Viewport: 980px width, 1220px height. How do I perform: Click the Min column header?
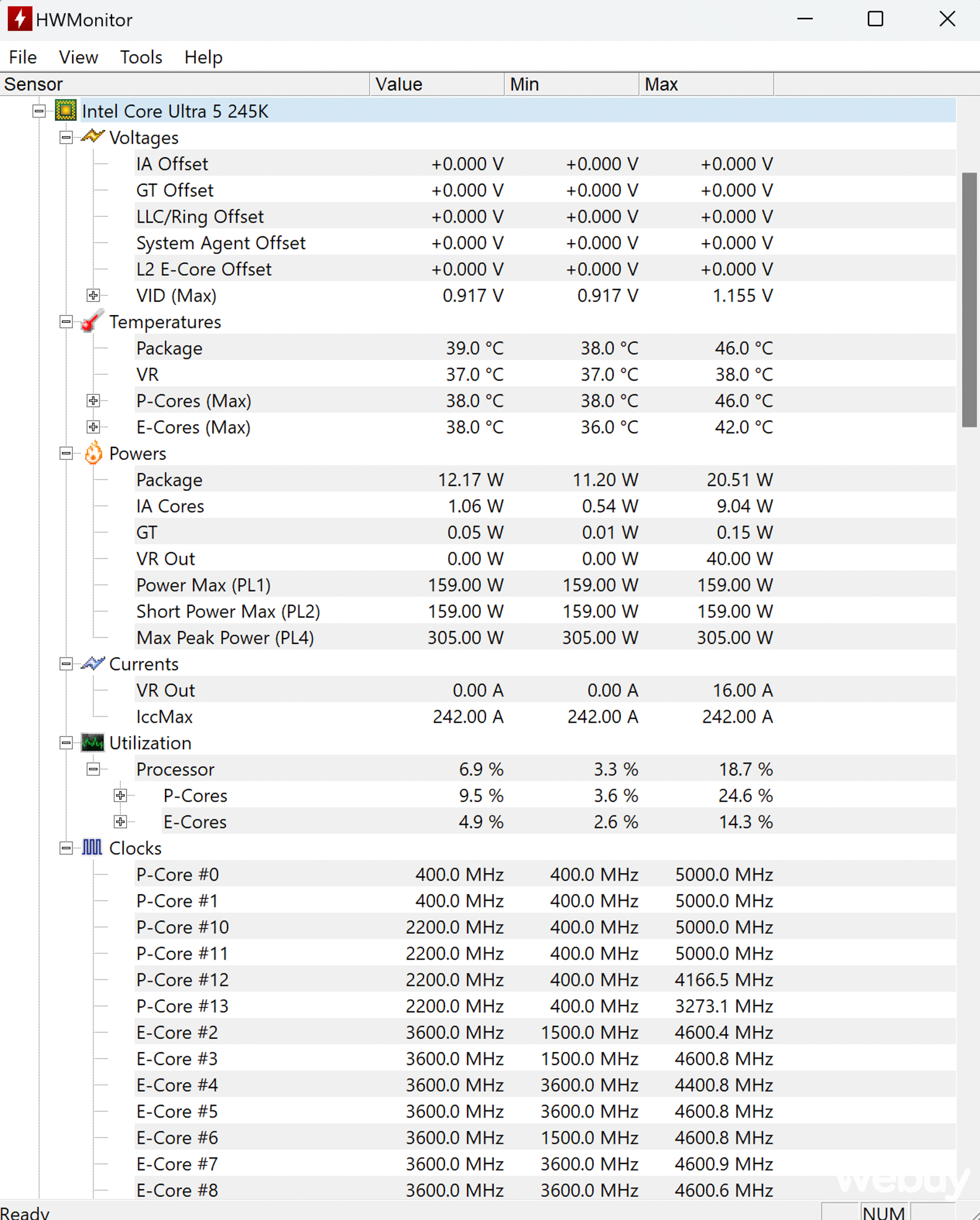571,84
